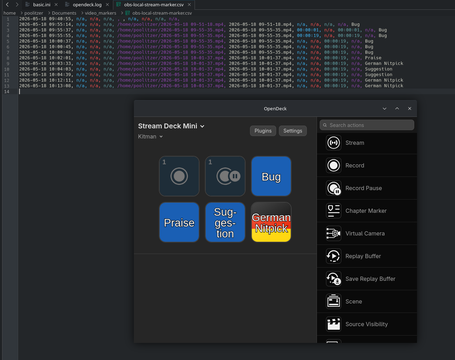Viewport: 455px width, 360px height.
Task: Select the Save Replay Buffer action icon
Action: point(333,279)
